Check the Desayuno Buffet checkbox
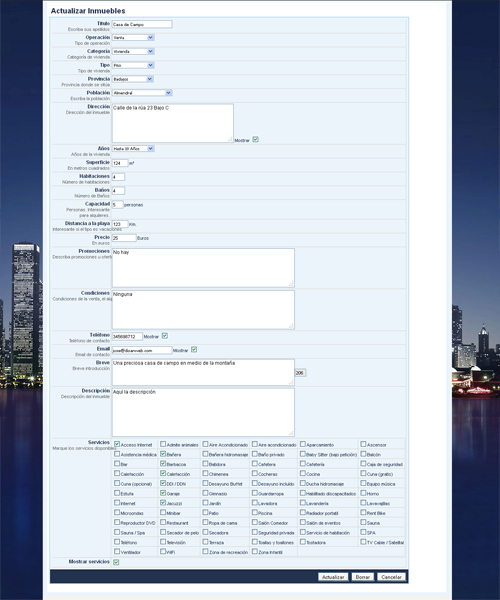This screenshot has height=600, width=500. pos(205,483)
